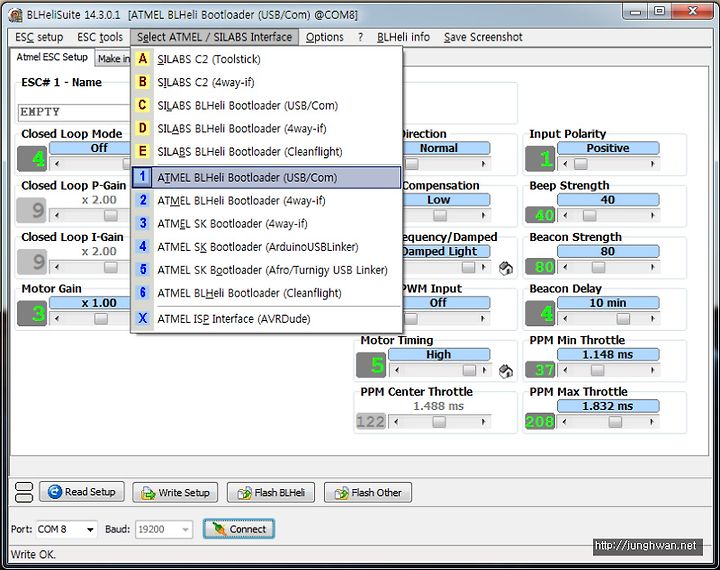Select SILABS BLHeli Bootloader (USB/Com)
Screen dimensions: 720x570
267,106
